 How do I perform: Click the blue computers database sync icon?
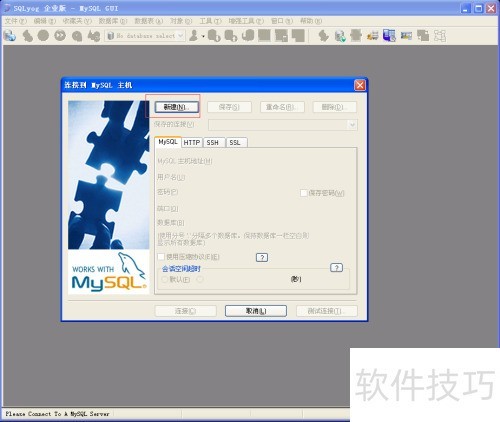389,35
